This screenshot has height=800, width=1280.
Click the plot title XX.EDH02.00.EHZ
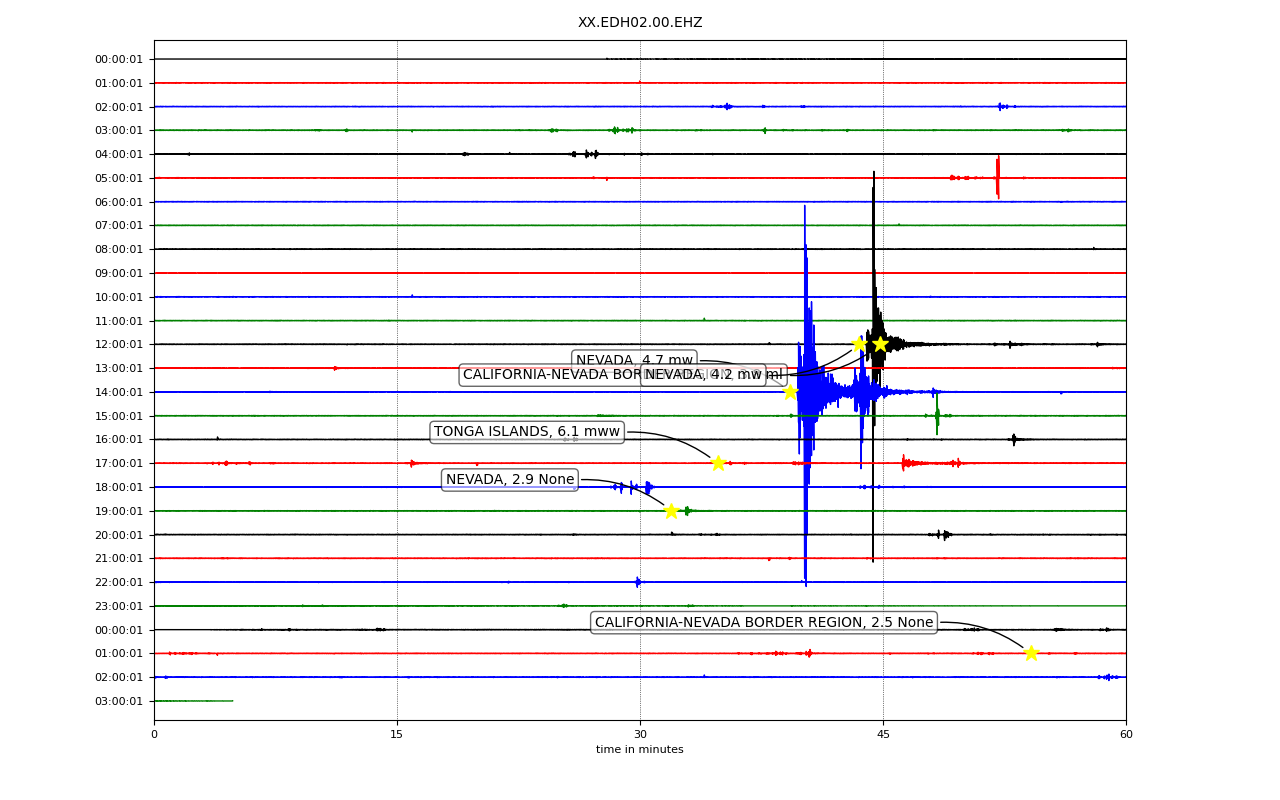point(640,23)
